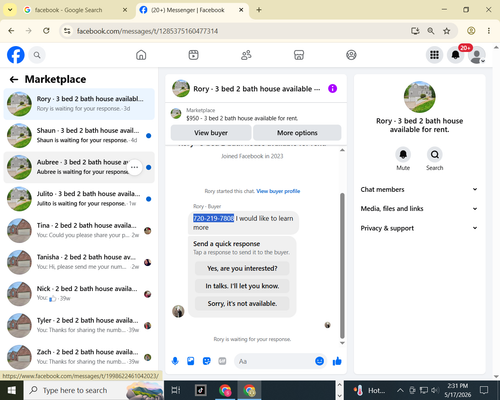Send a thumbs up like

point(337,361)
